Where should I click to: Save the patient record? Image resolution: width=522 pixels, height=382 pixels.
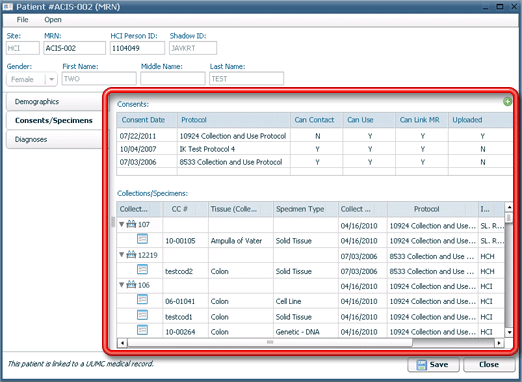[433, 365]
